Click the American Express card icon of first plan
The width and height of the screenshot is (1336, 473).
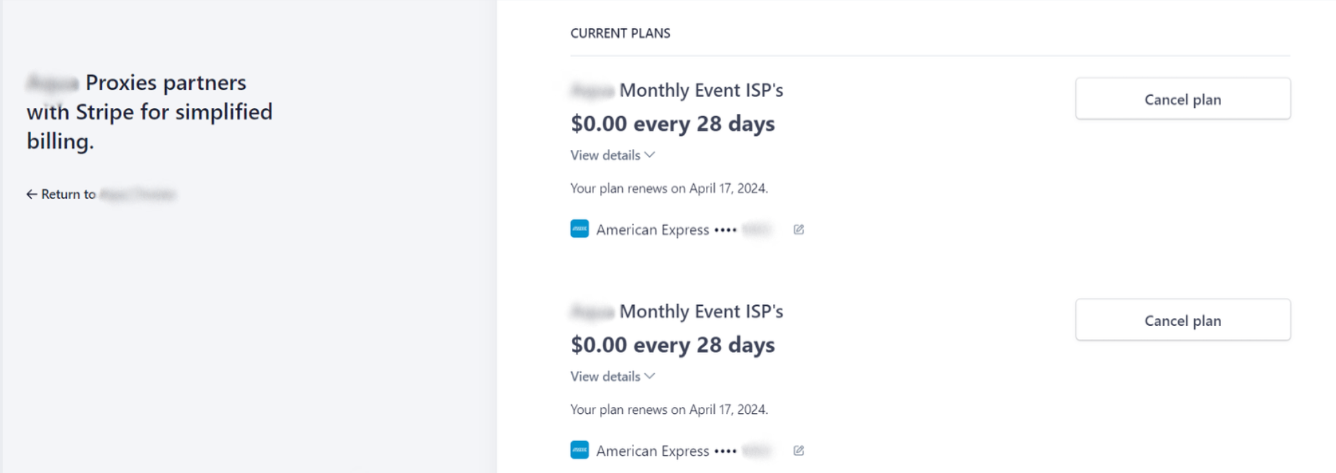[x=580, y=229]
